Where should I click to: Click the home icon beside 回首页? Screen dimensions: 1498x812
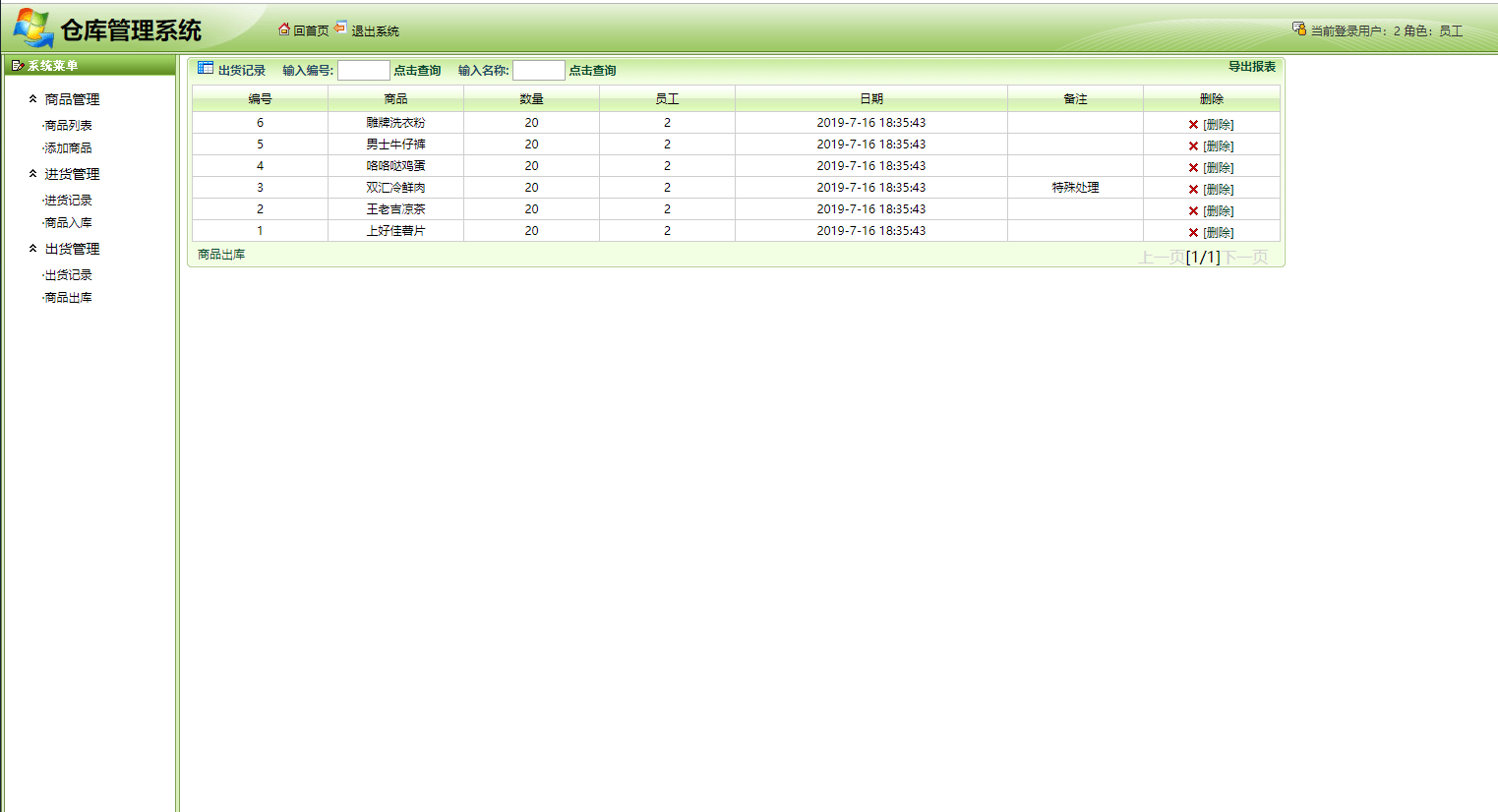(x=284, y=29)
